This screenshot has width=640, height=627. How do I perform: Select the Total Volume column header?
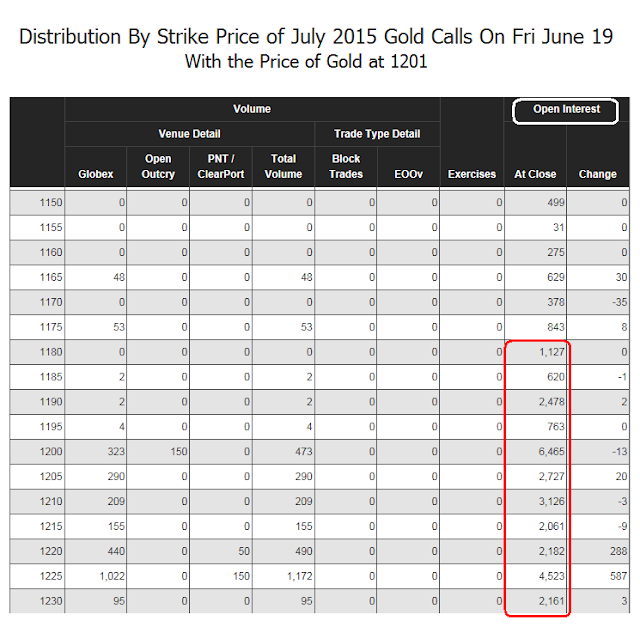(x=284, y=166)
